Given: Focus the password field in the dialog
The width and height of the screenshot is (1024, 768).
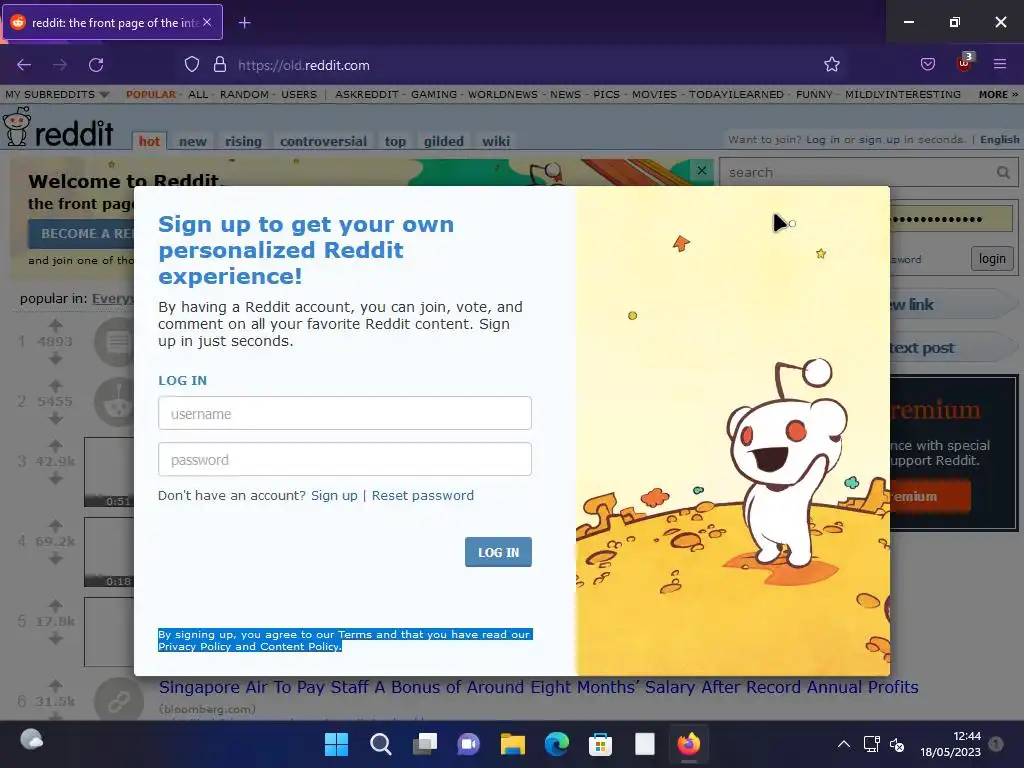Looking at the screenshot, I should click(345, 460).
